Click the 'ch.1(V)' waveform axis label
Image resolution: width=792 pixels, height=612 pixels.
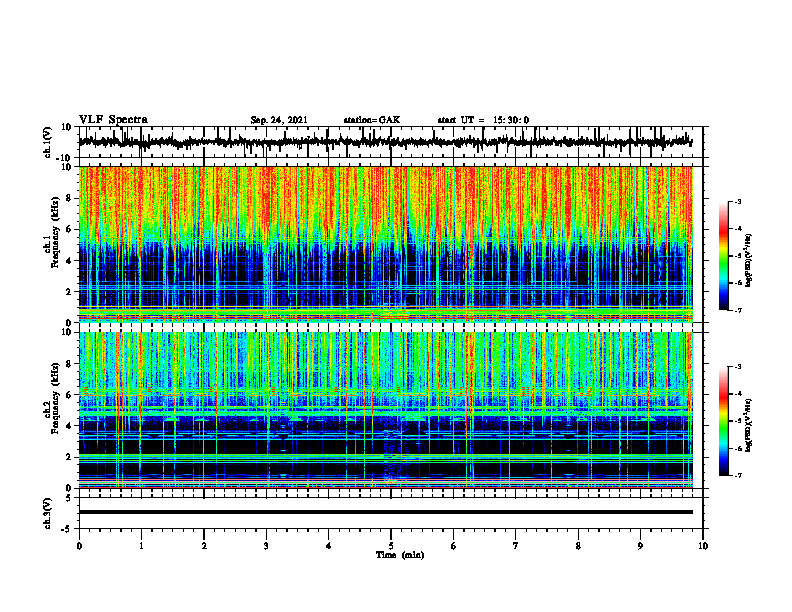point(48,142)
